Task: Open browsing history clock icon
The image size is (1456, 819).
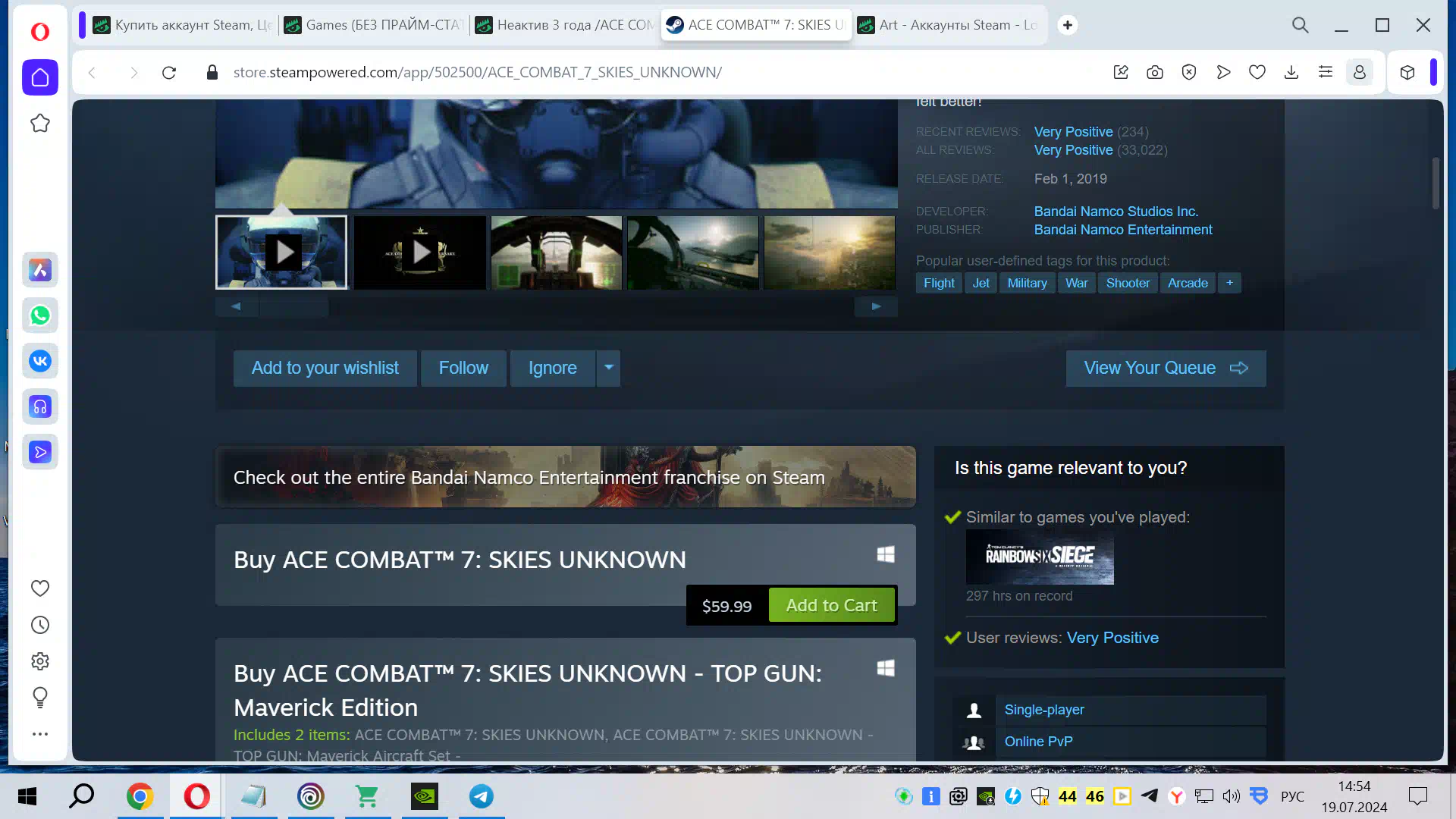Action: (x=40, y=625)
